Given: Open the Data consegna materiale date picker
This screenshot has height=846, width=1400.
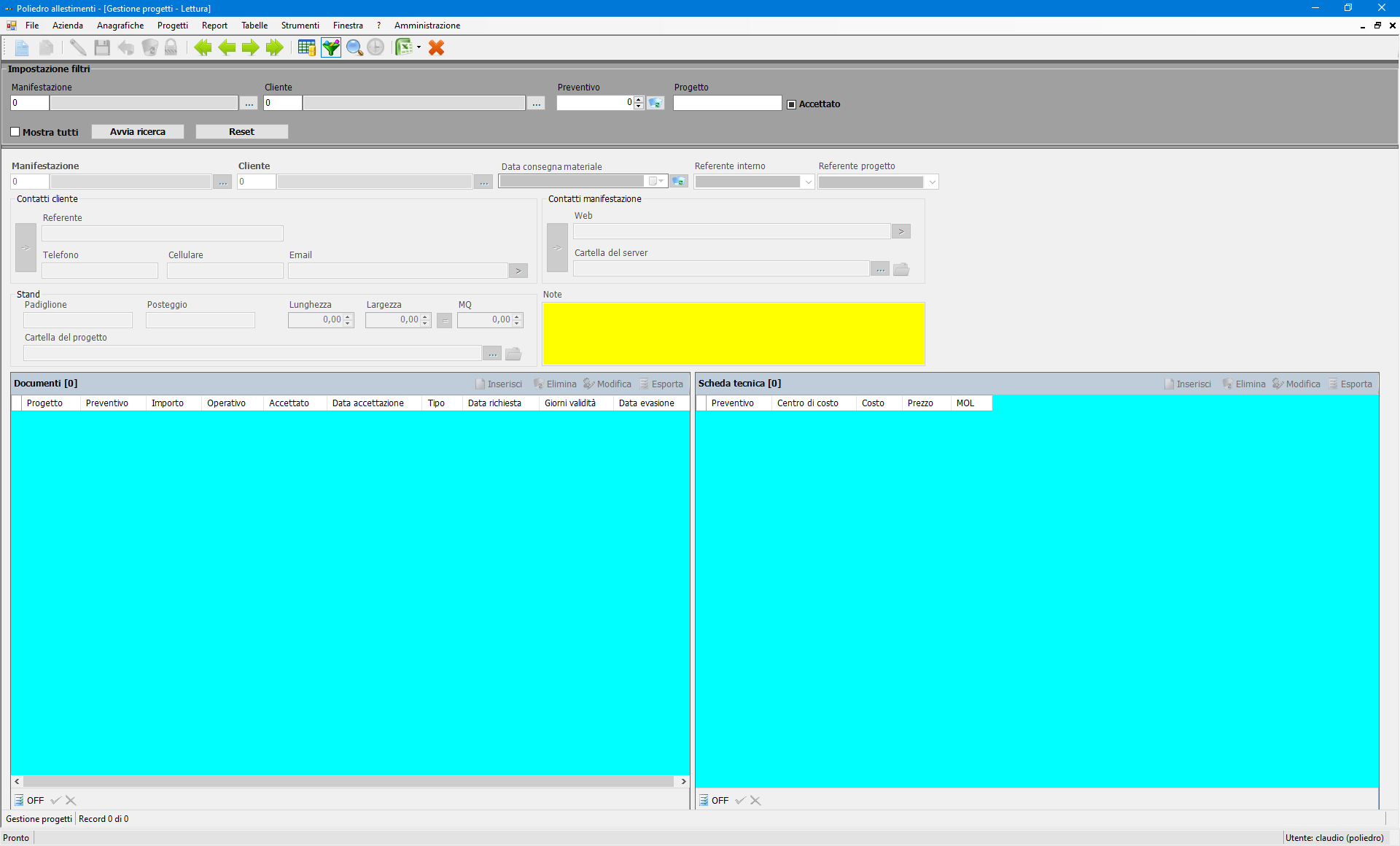Looking at the screenshot, I should point(656,181).
